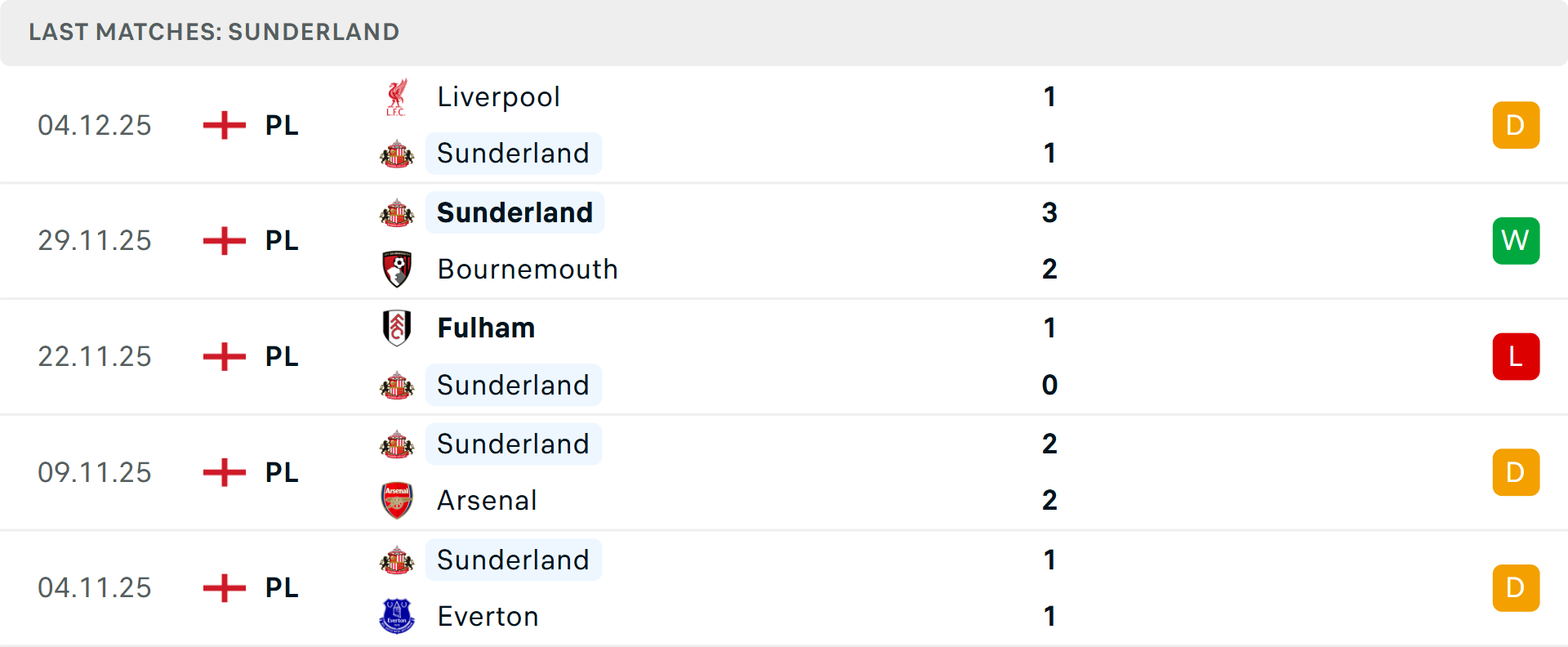Viewport: 1568px width, 647px height.
Task: Click the Last Matches: Sunderland header
Action: pyautogui.click(x=214, y=32)
